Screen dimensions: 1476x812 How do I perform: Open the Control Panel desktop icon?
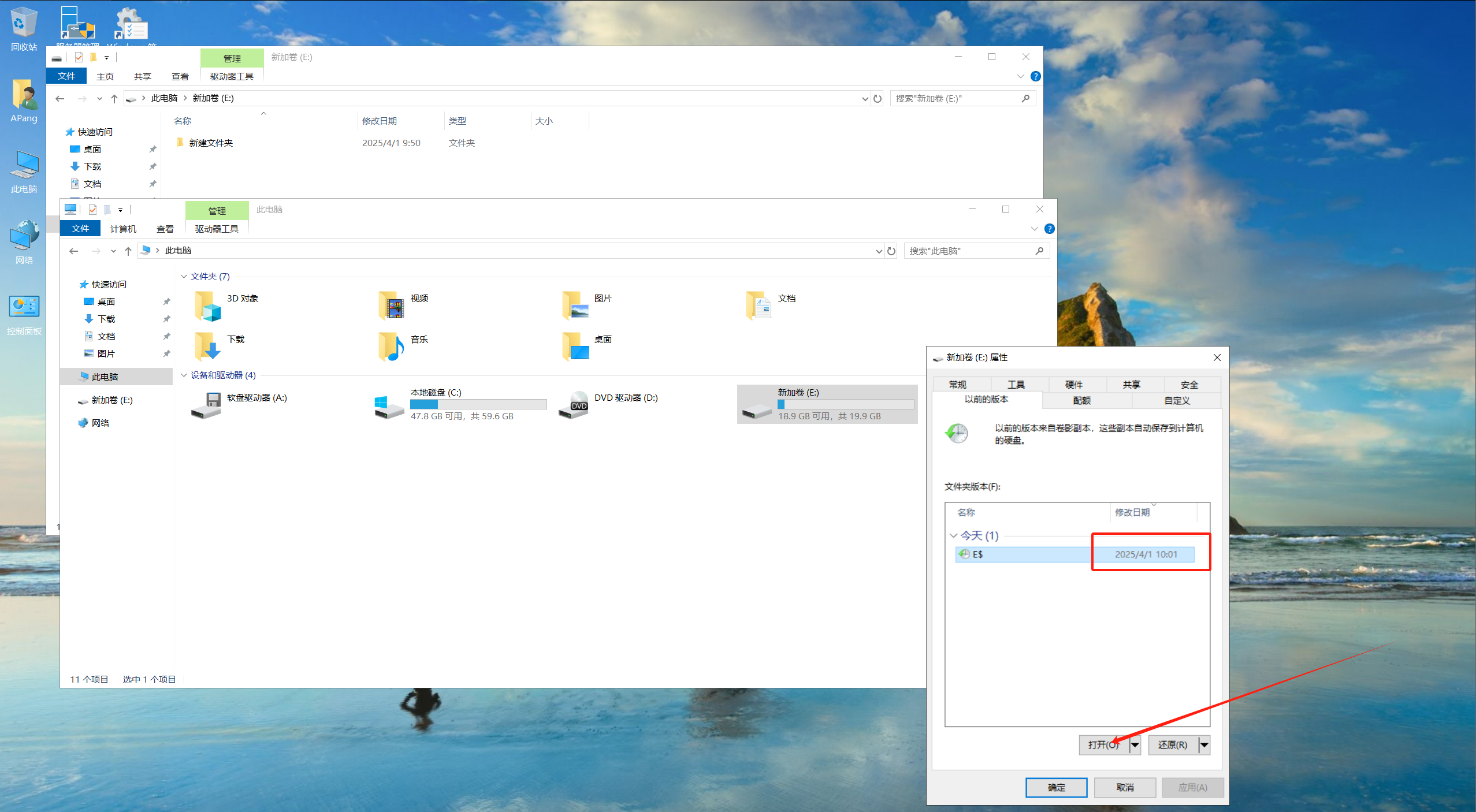coord(24,307)
